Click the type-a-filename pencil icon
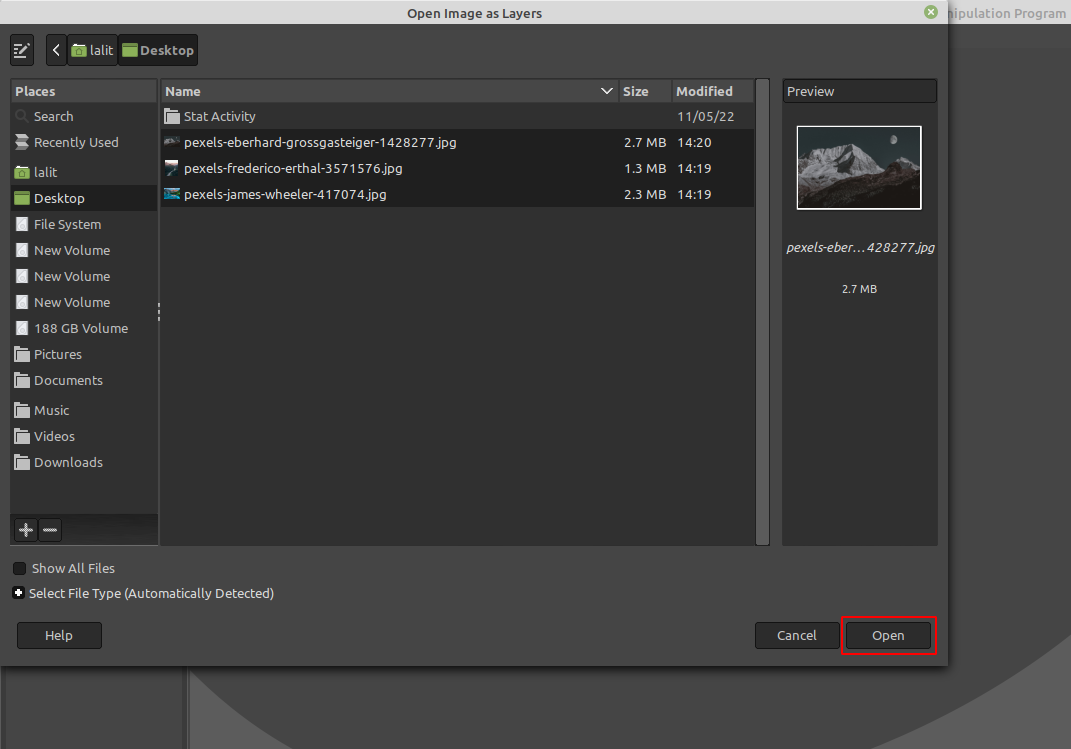 (x=21, y=50)
